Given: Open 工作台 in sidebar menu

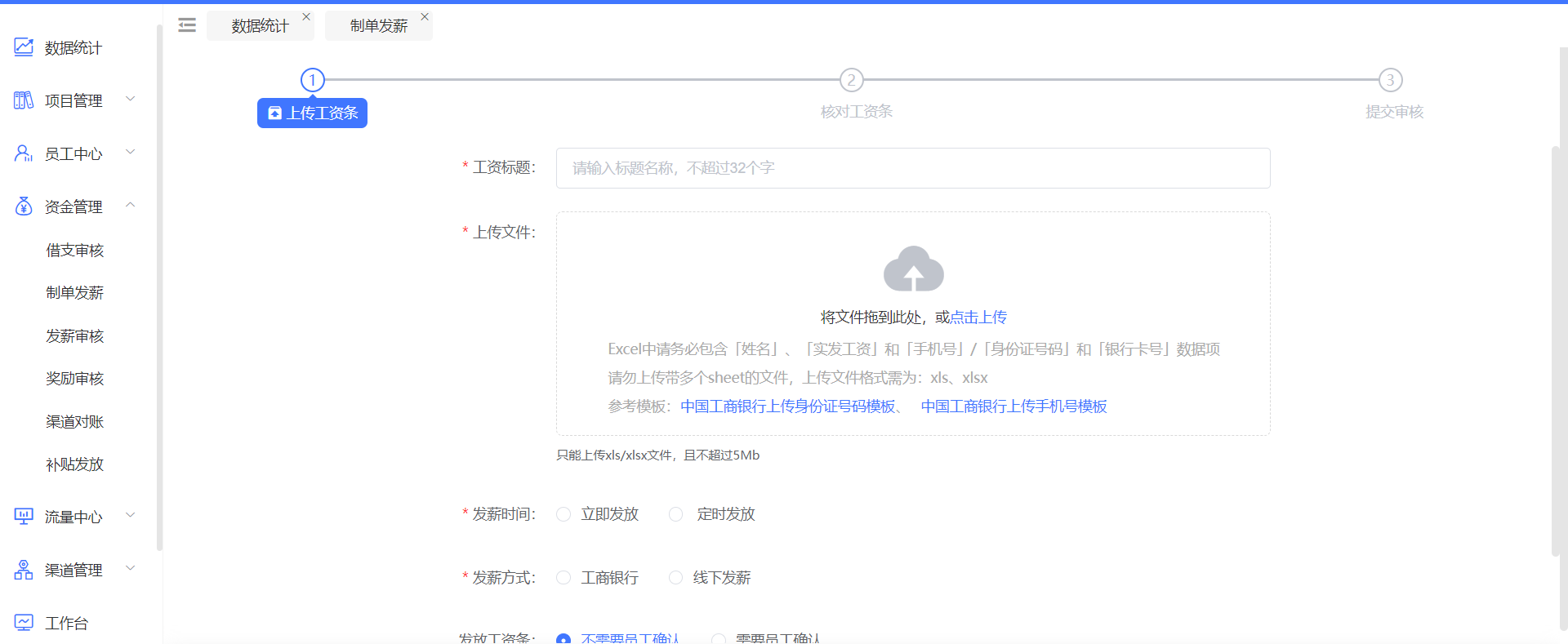Looking at the screenshot, I should [67, 624].
